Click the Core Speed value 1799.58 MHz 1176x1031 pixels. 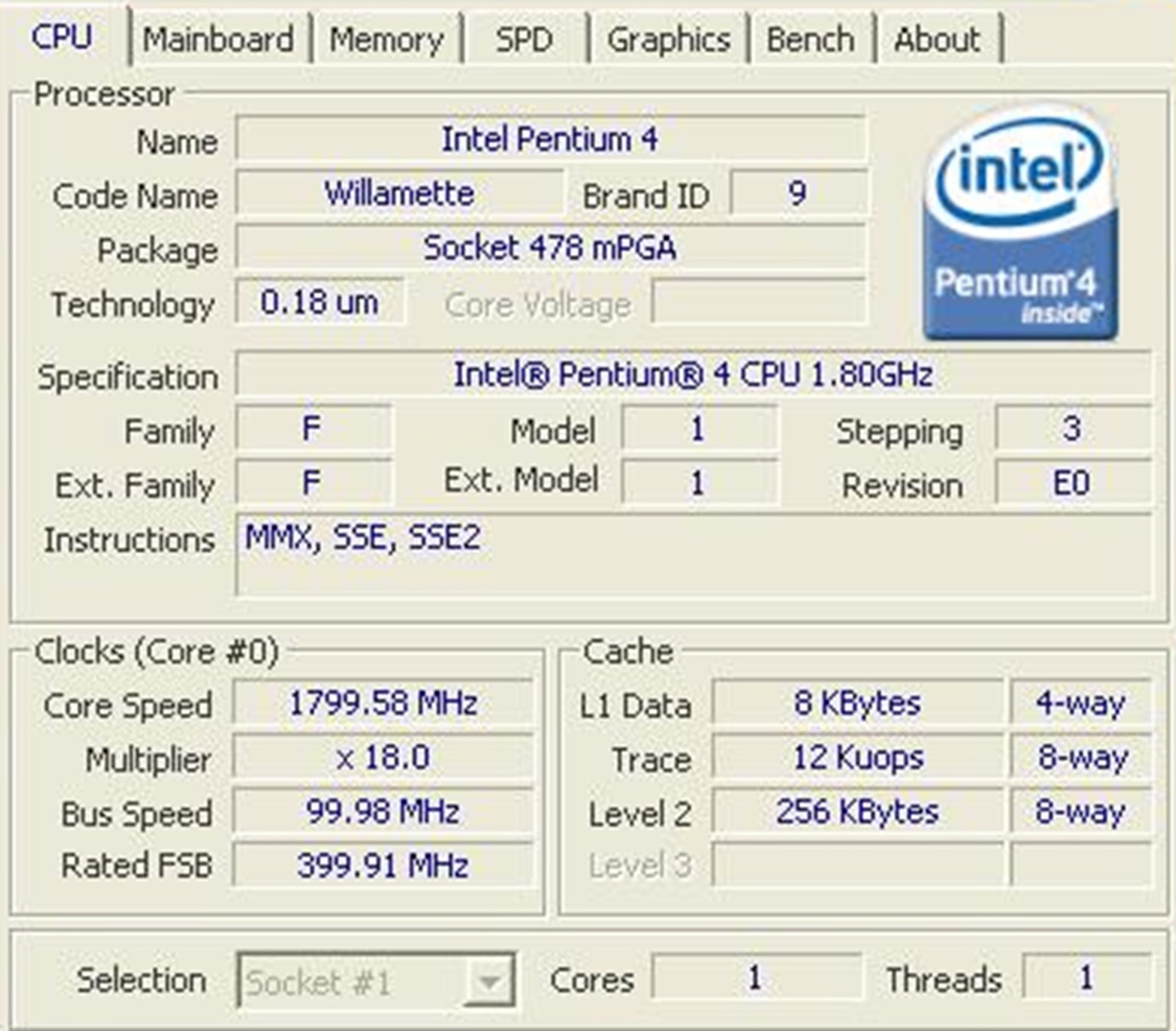click(383, 703)
